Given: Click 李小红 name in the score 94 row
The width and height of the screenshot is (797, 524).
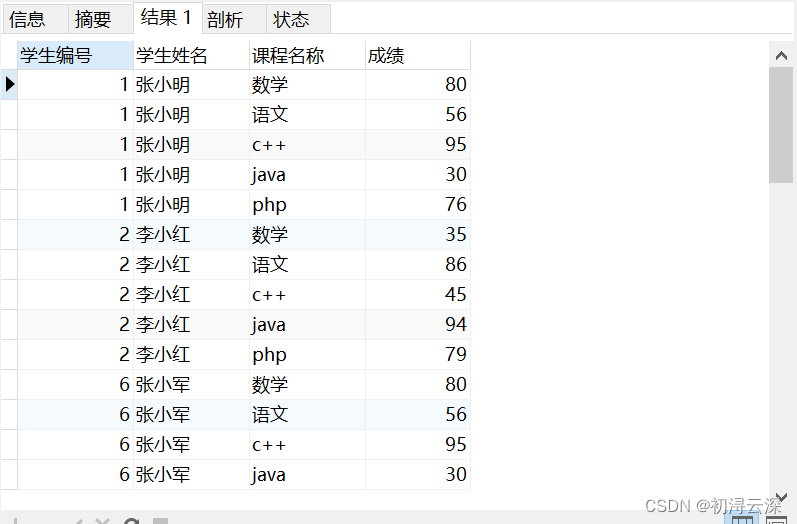Looking at the screenshot, I should pyautogui.click(x=192, y=324).
